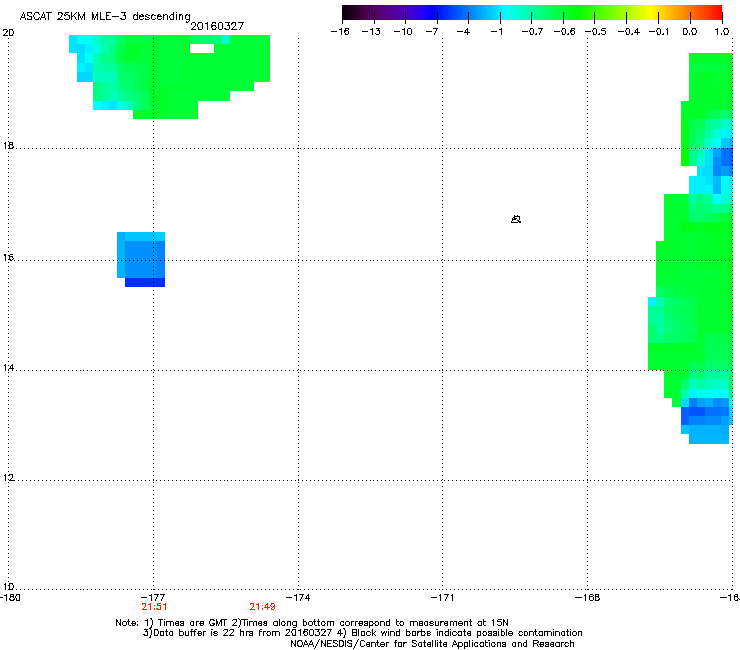The image size is (740, 650).
Task: Click the colorbar tick label -0.6
Action: click(564, 32)
